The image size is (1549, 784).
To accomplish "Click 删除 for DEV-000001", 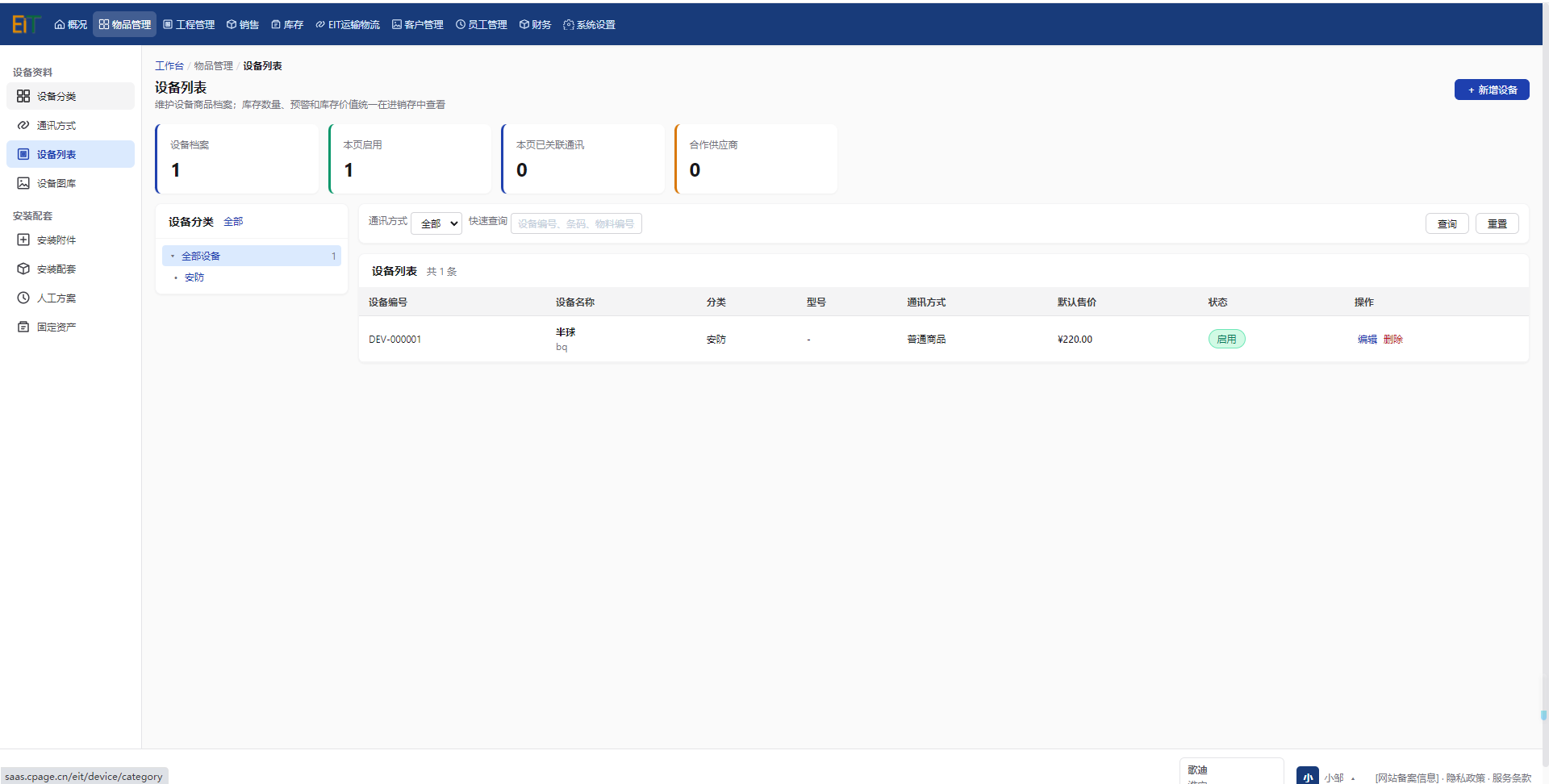I will pos(1393,340).
